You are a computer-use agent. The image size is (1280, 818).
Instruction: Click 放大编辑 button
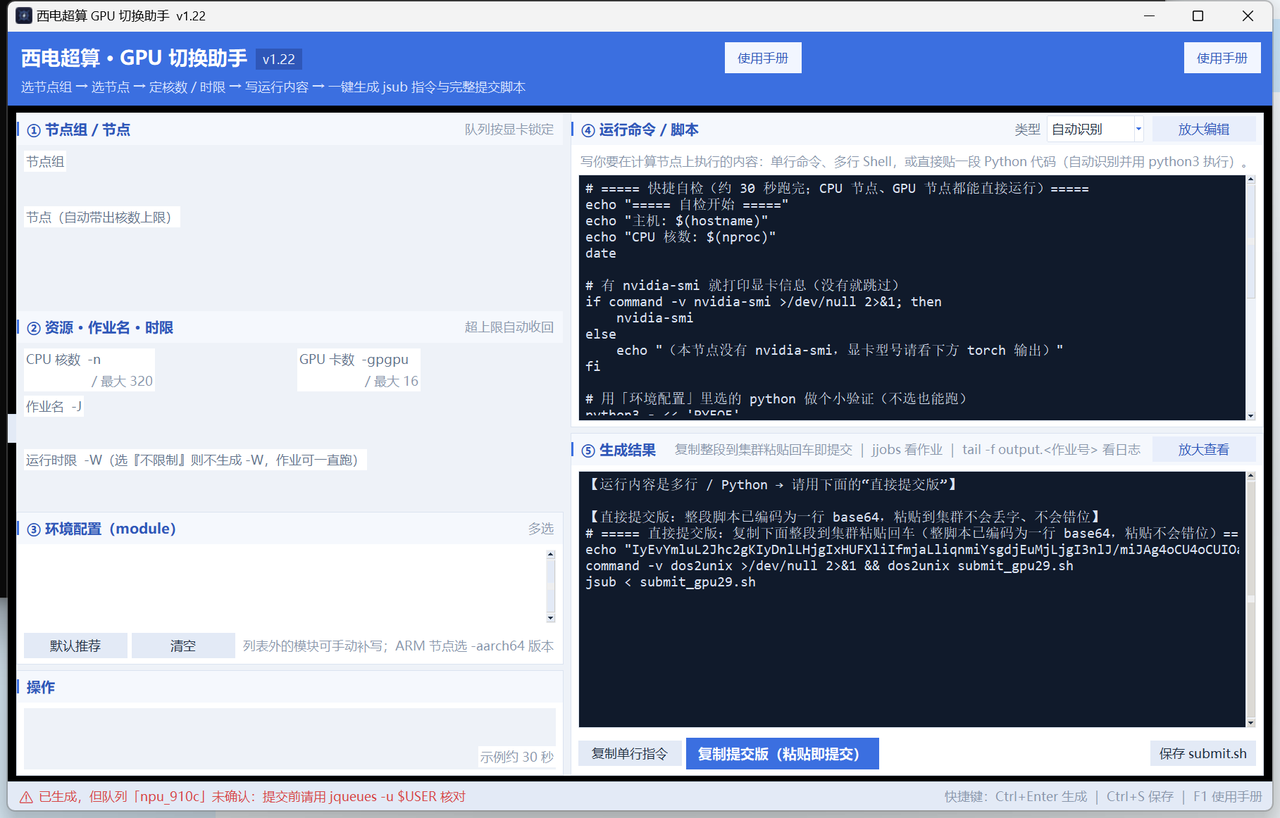point(1203,129)
